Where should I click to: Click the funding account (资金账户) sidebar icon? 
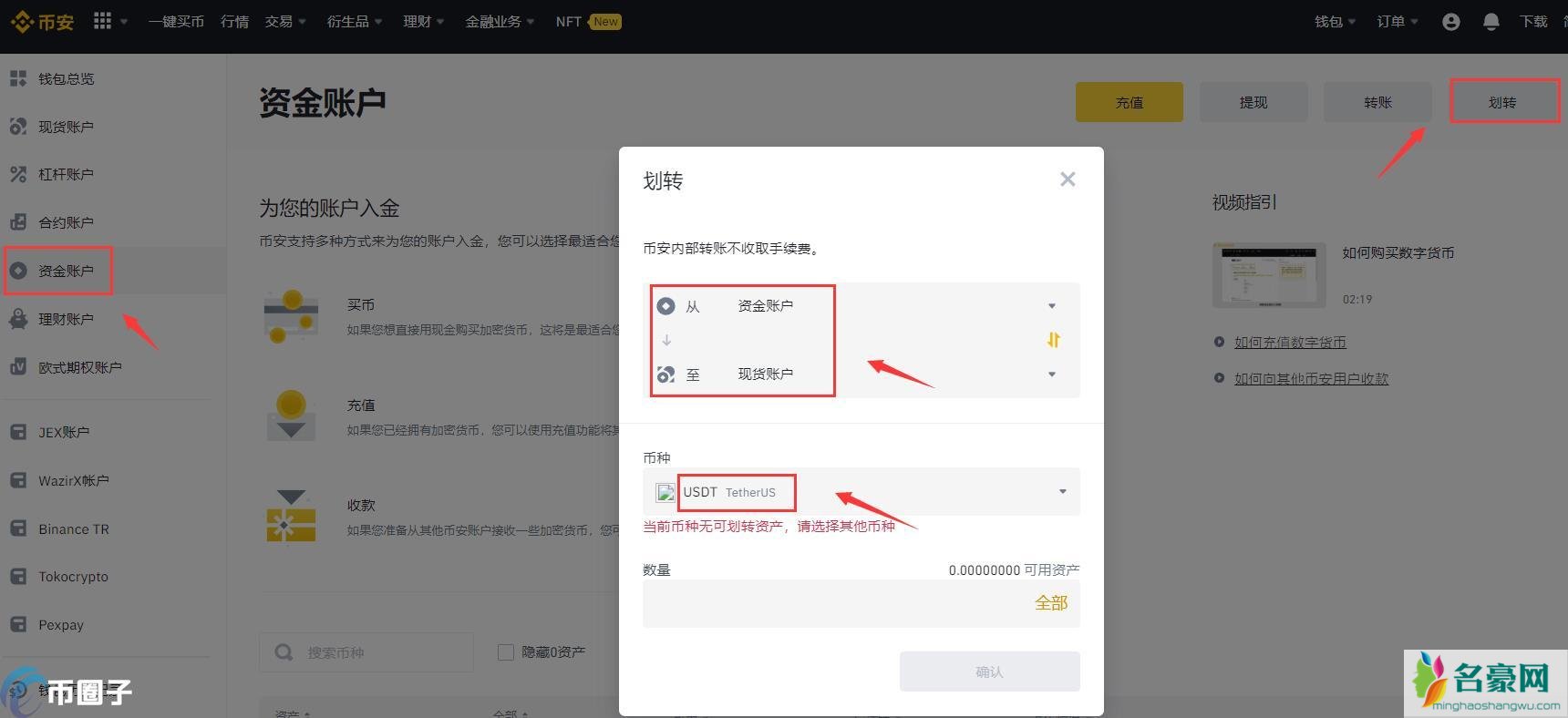(18, 271)
